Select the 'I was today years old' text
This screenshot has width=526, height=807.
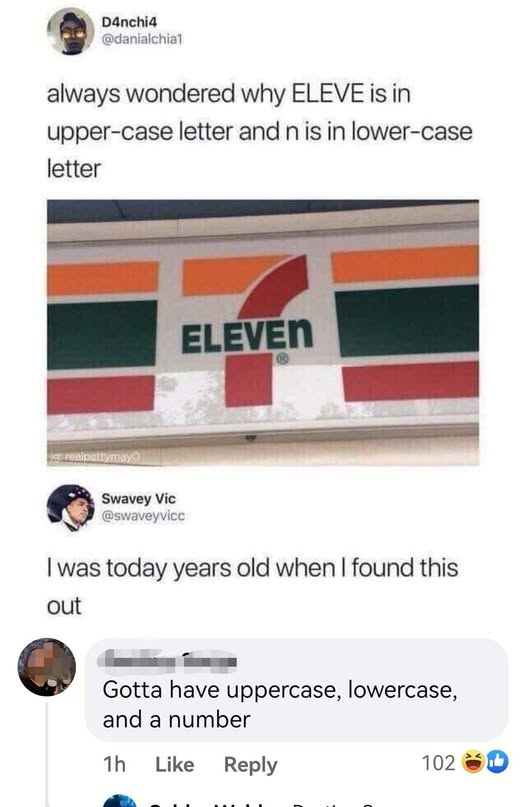[252, 587]
